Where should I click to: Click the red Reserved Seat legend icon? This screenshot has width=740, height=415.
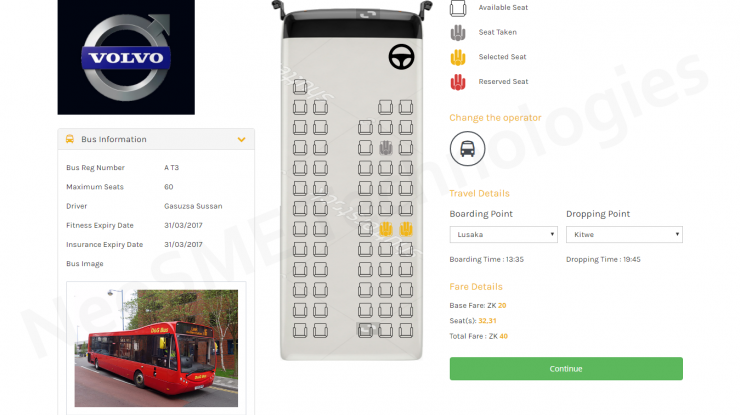tap(458, 82)
